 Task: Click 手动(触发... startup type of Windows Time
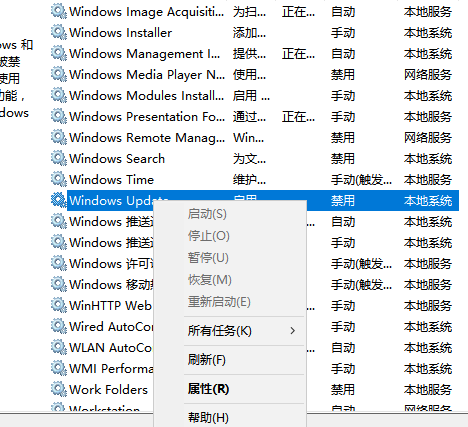361,180
